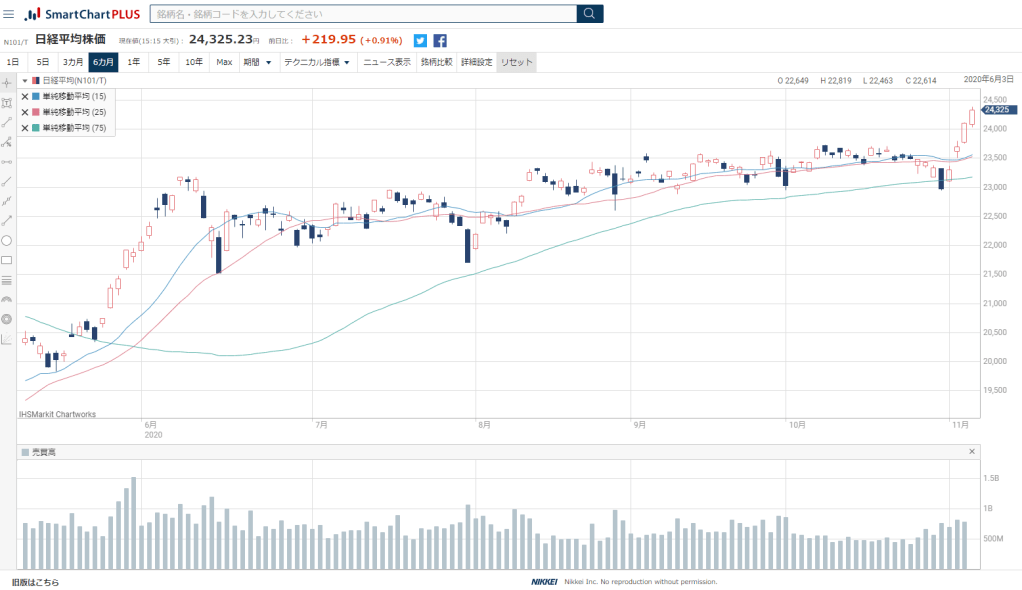
Task: Select the crosshair cursor tool
Action: tap(7, 82)
